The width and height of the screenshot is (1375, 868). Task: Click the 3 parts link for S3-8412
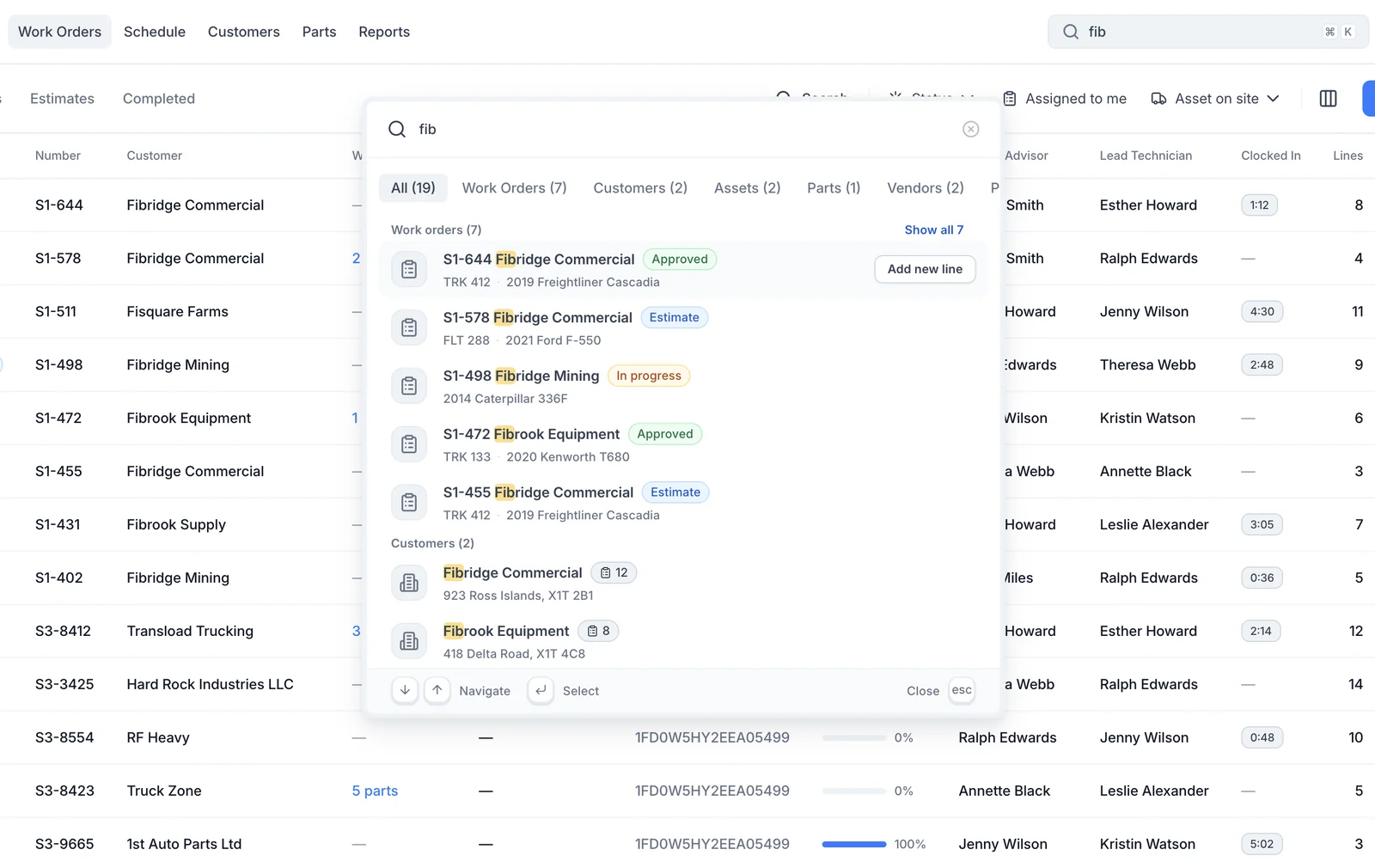(x=356, y=631)
